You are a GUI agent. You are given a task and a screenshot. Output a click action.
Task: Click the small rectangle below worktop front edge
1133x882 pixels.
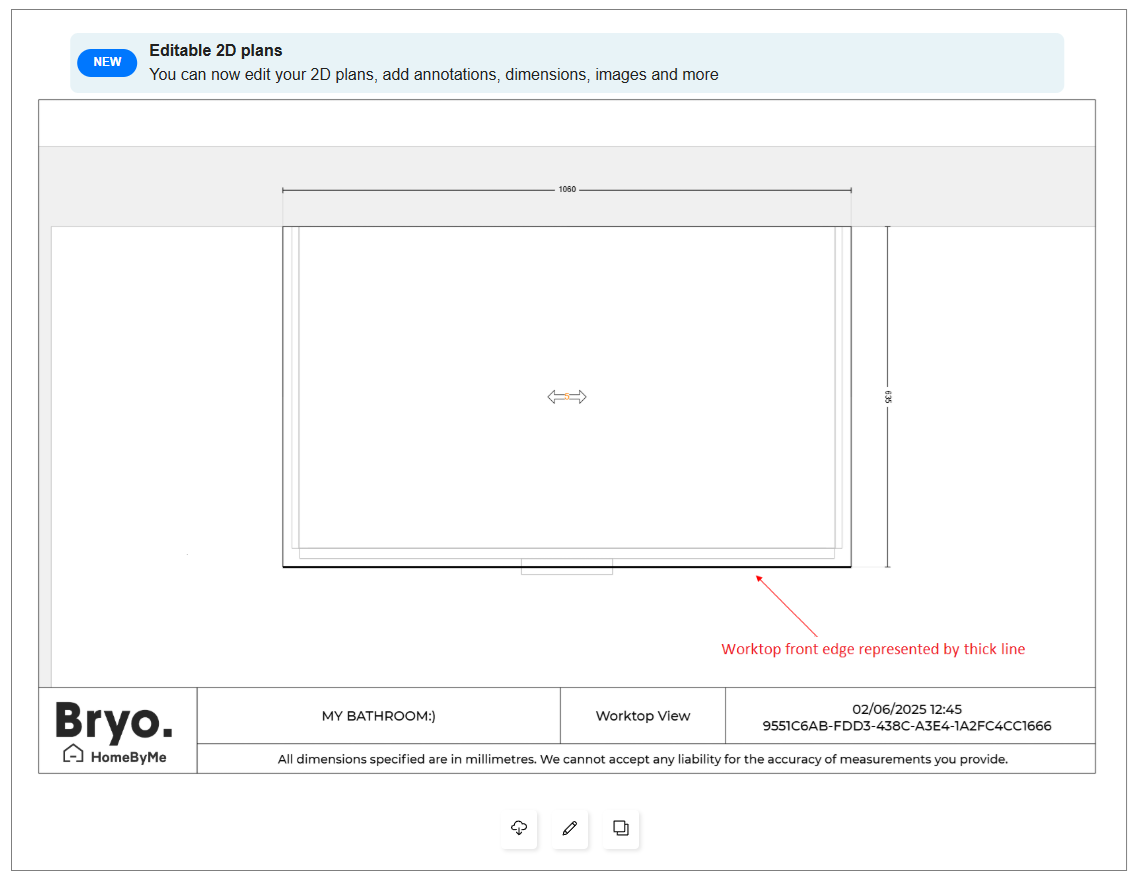(567, 572)
